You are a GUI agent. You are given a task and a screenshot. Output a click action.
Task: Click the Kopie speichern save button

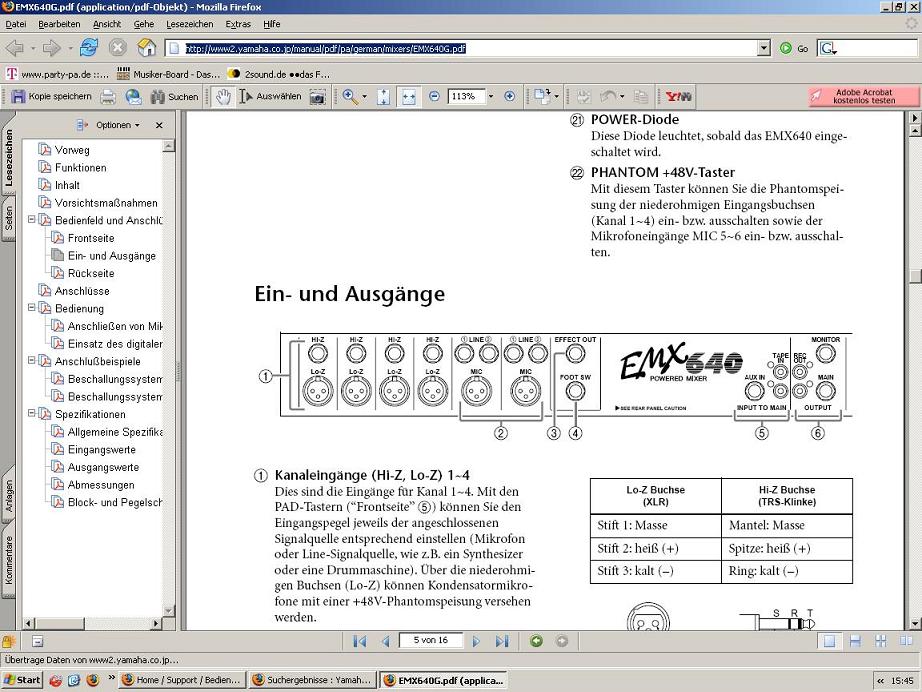click(52, 96)
